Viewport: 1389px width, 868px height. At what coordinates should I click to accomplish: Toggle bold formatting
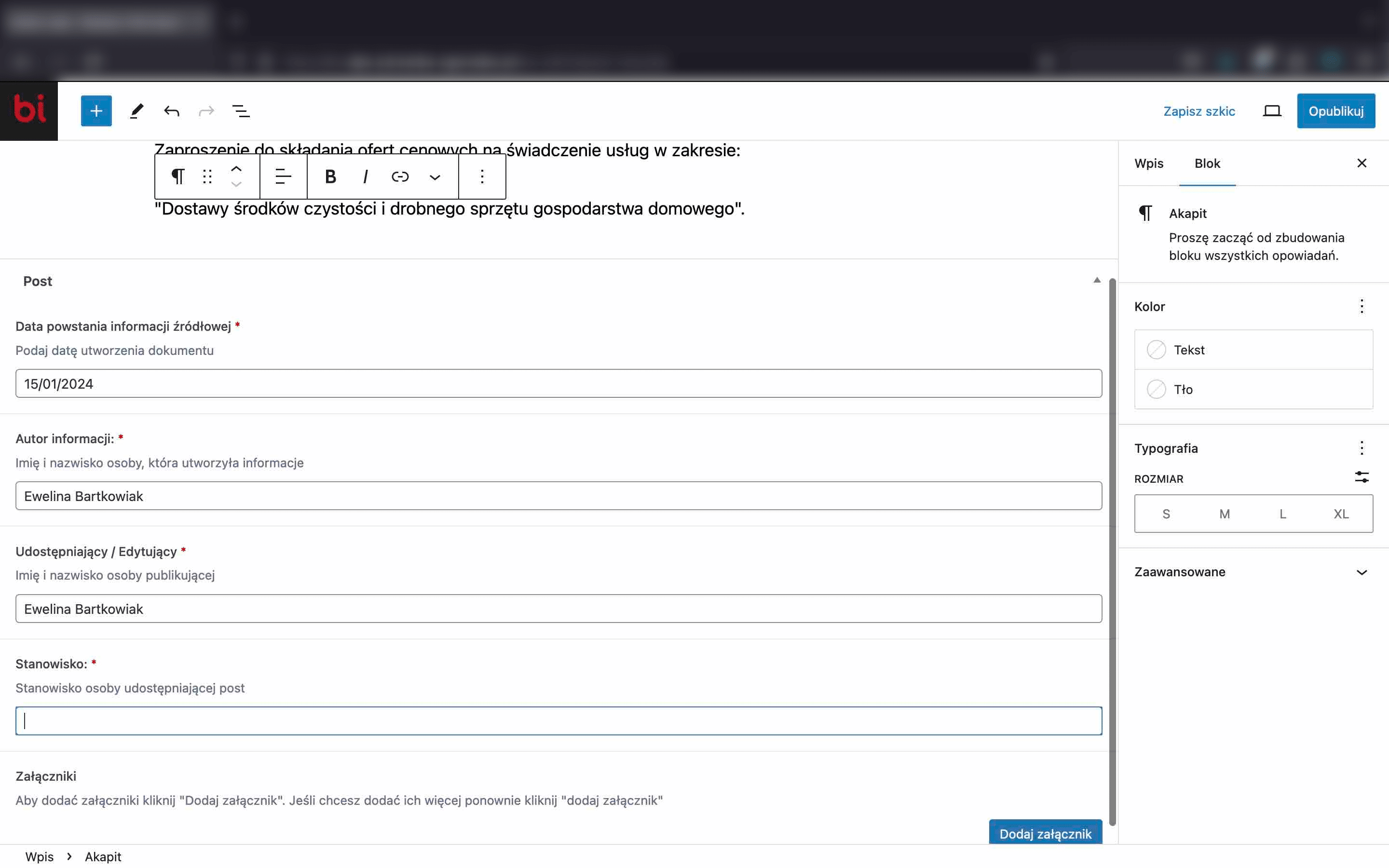330,176
